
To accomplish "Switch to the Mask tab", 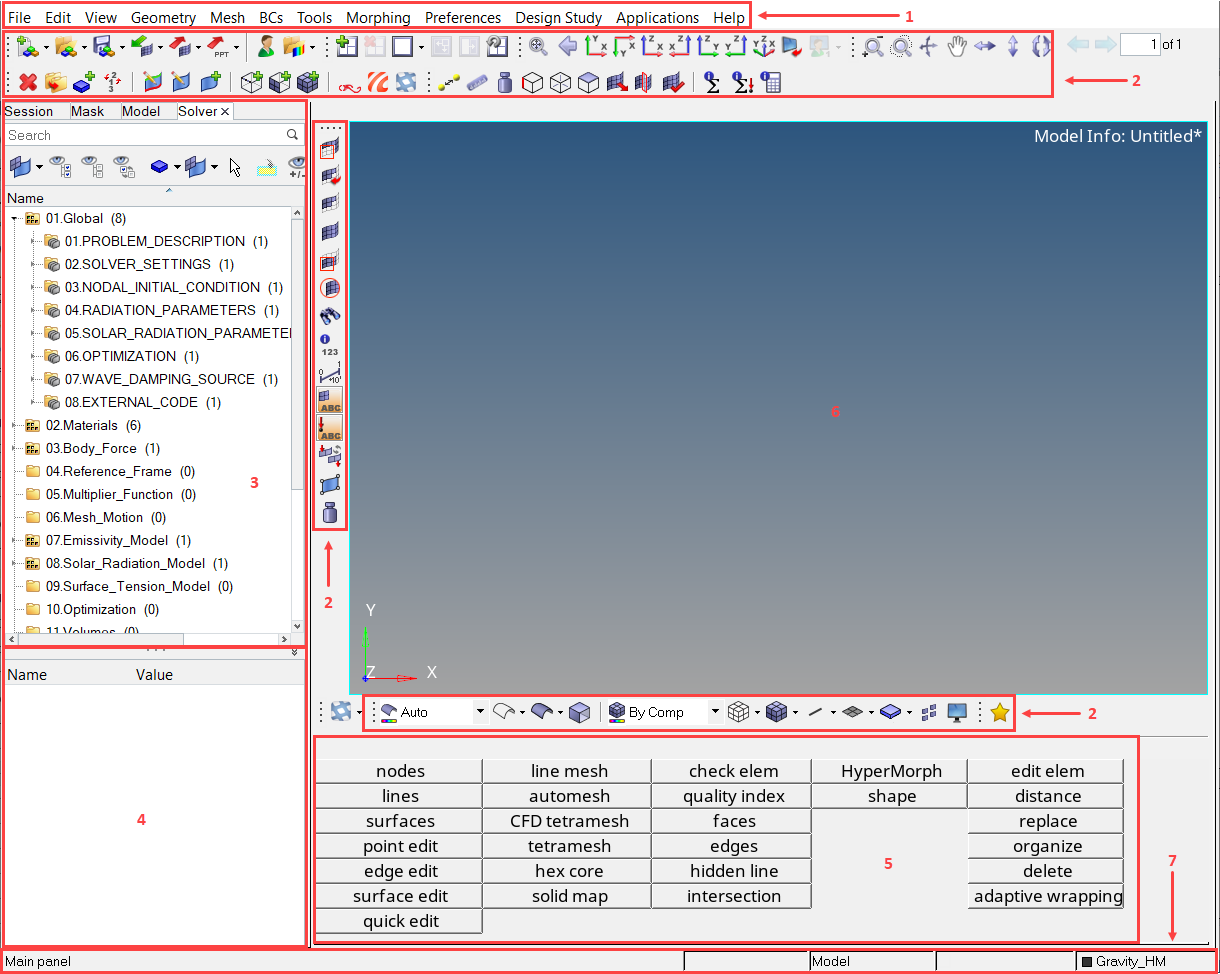I will [x=87, y=111].
